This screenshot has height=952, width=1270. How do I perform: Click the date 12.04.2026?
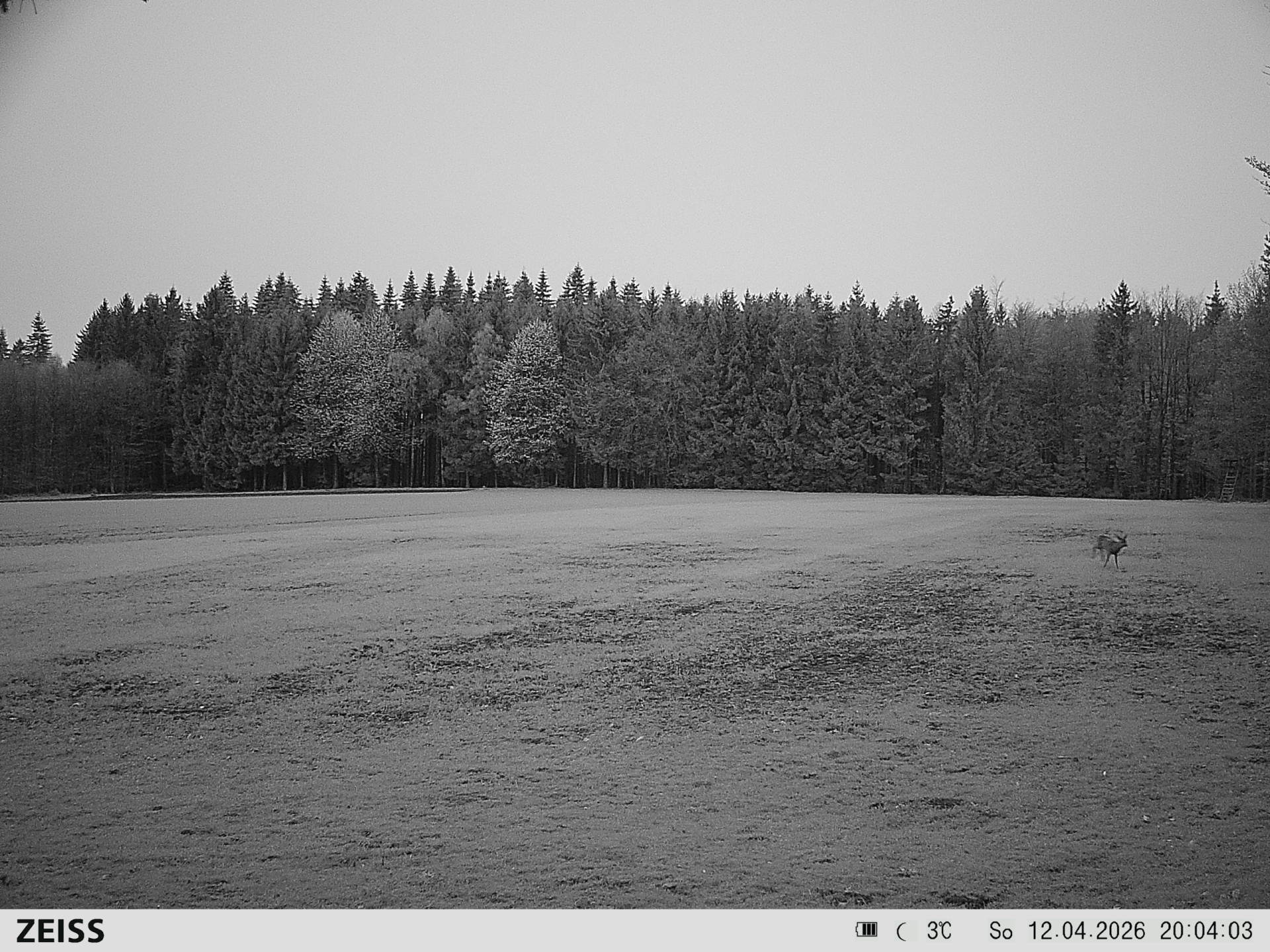pyautogui.click(x=1086, y=931)
